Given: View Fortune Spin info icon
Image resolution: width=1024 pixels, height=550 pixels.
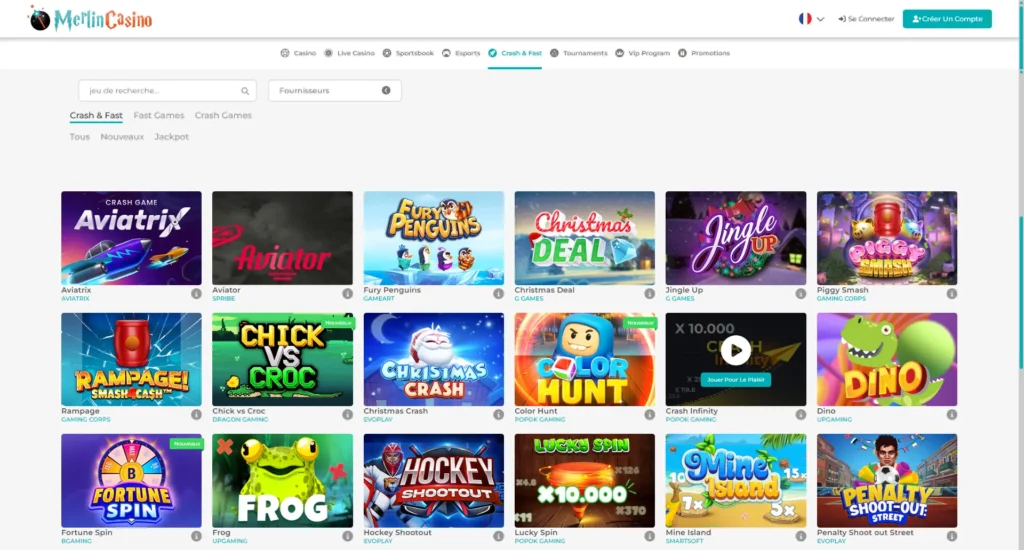Looking at the screenshot, I should click(x=196, y=536).
